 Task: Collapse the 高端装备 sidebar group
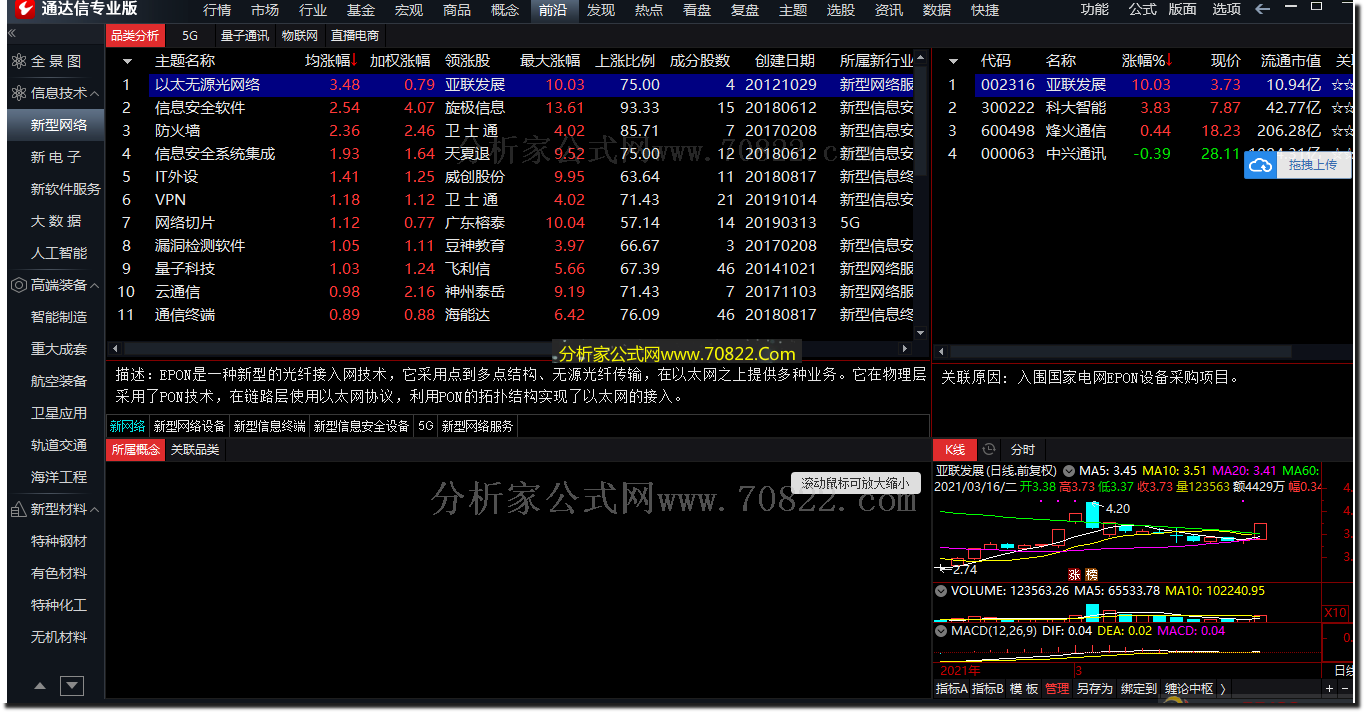coord(95,285)
